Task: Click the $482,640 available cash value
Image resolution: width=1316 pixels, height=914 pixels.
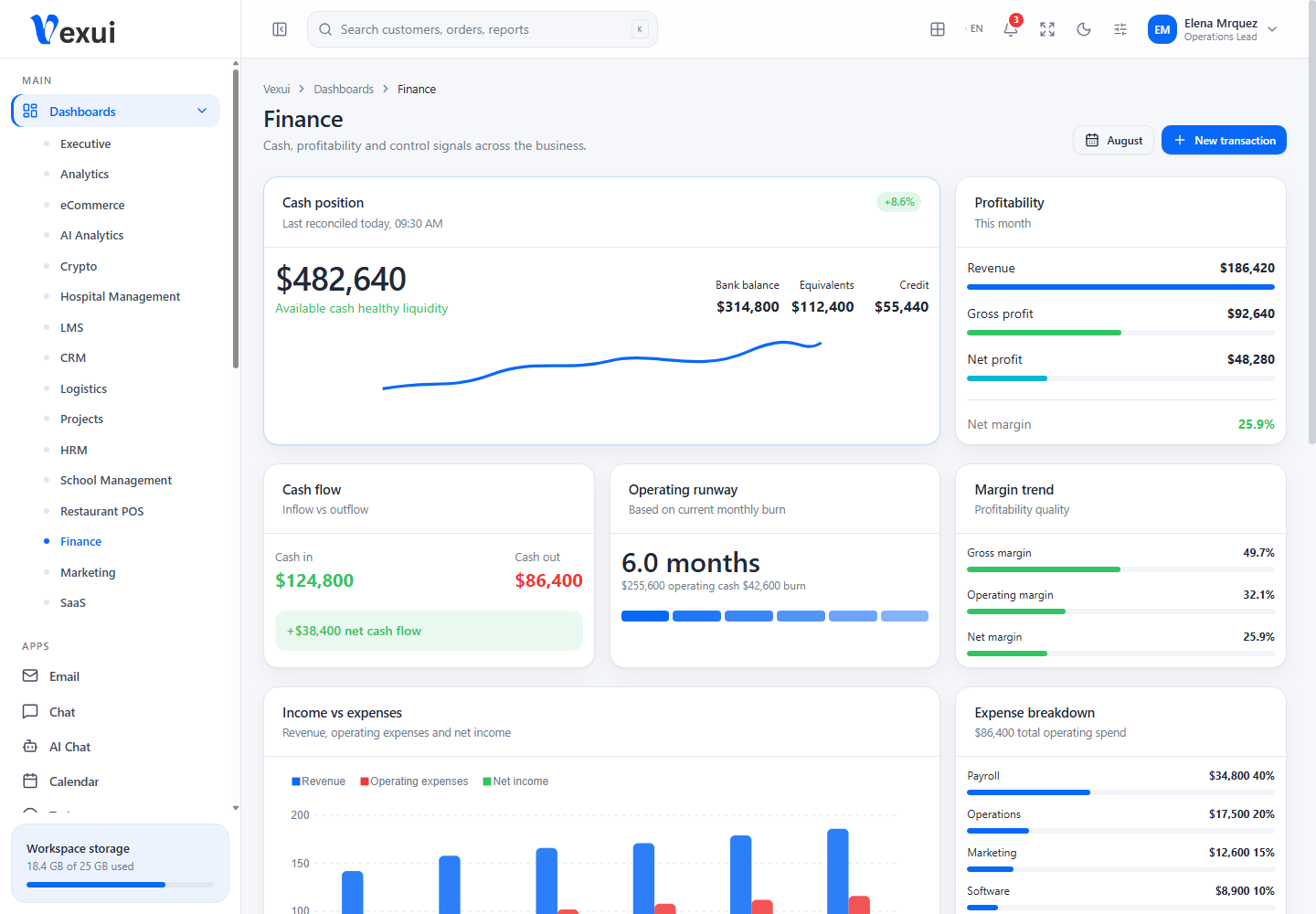Action: tap(341, 279)
